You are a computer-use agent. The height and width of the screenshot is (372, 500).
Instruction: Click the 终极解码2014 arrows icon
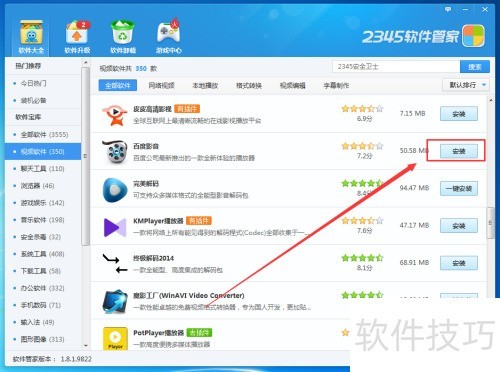pyautogui.click(x=115, y=263)
